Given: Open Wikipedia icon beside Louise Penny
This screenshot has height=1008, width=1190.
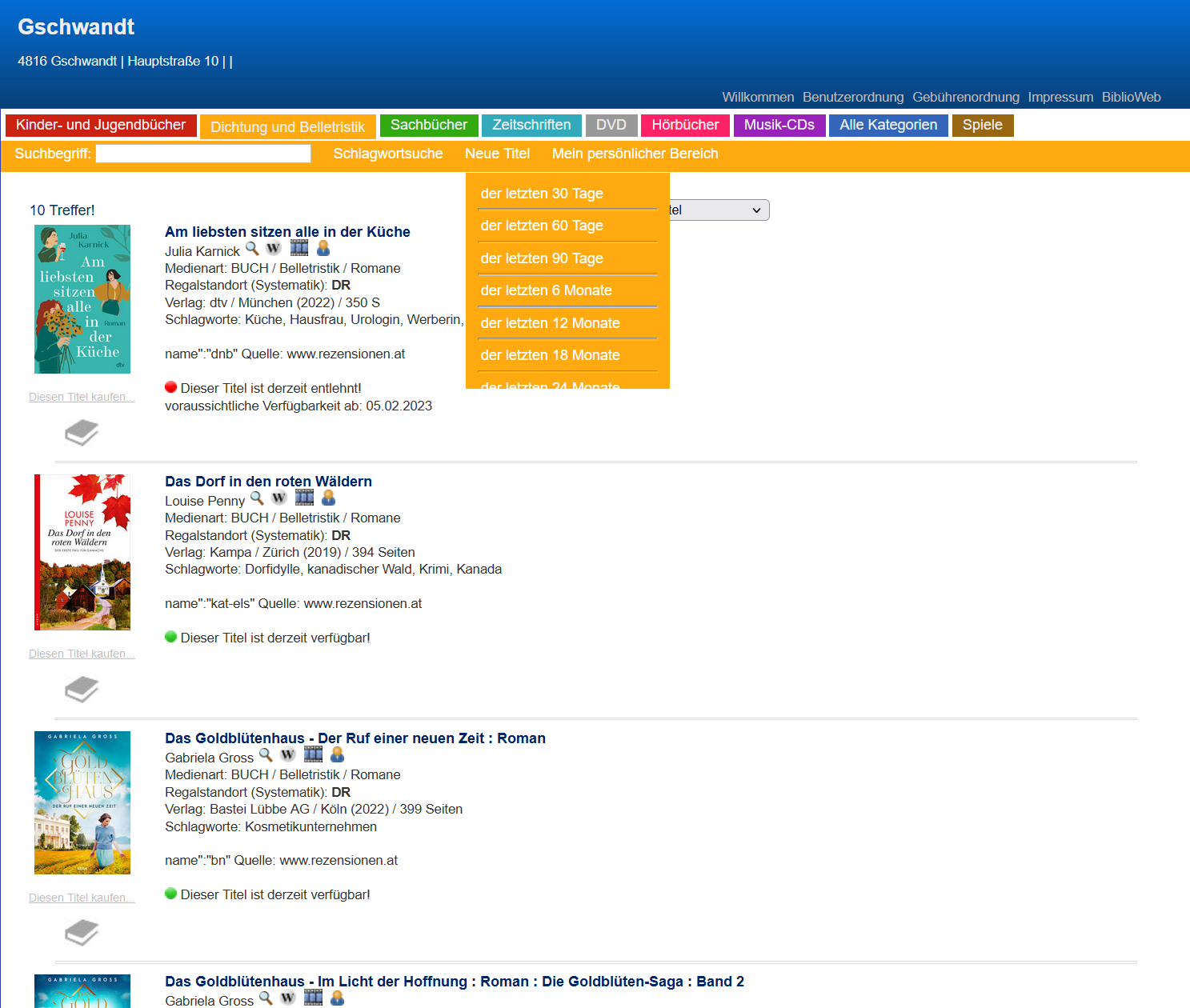Looking at the screenshot, I should tap(278, 498).
